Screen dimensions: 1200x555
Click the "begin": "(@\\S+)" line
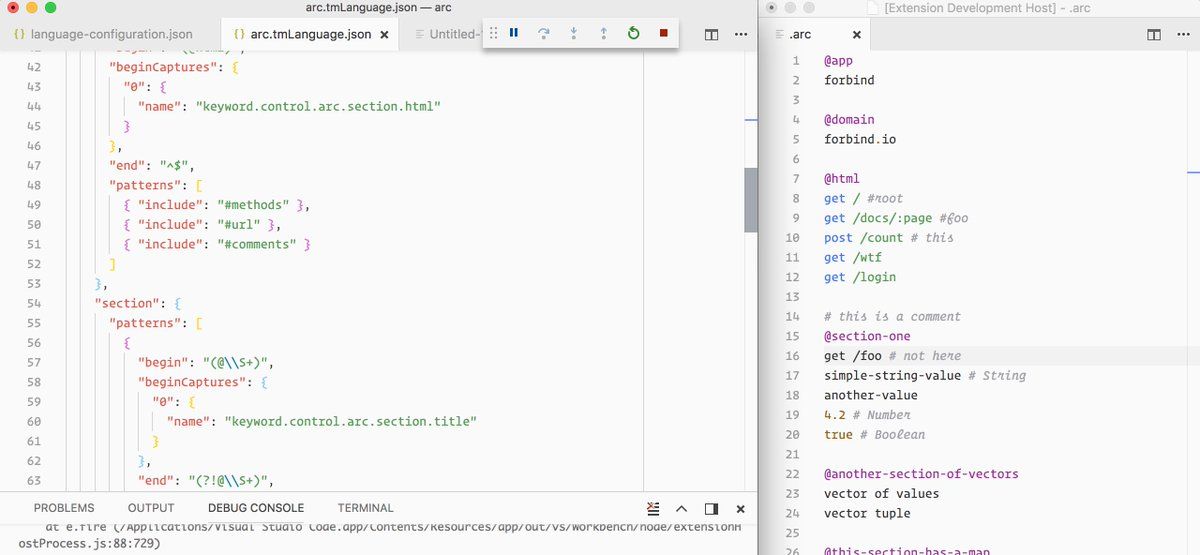tap(206, 362)
